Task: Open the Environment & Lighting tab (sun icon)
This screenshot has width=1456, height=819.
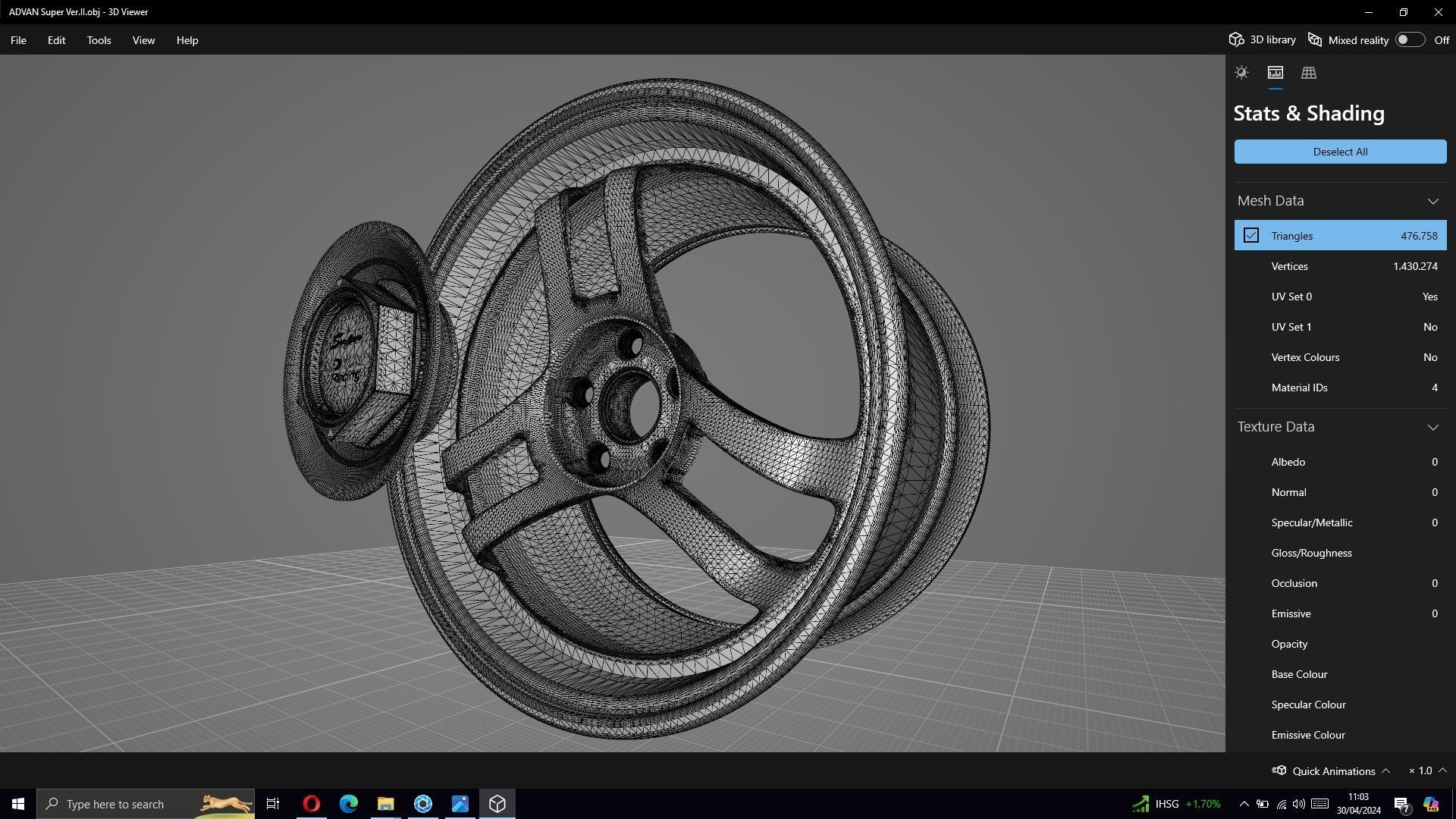Action: (x=1241, y=73)
